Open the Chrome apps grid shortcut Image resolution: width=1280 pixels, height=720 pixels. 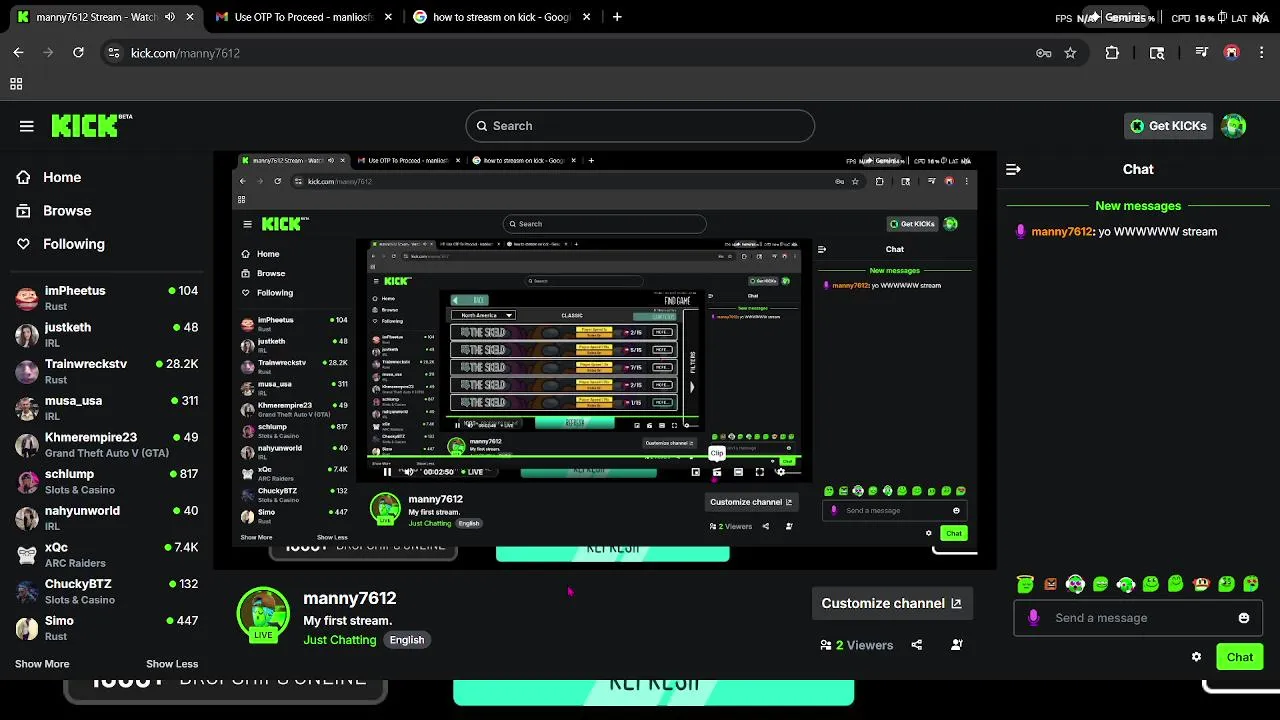coord(16,84)
